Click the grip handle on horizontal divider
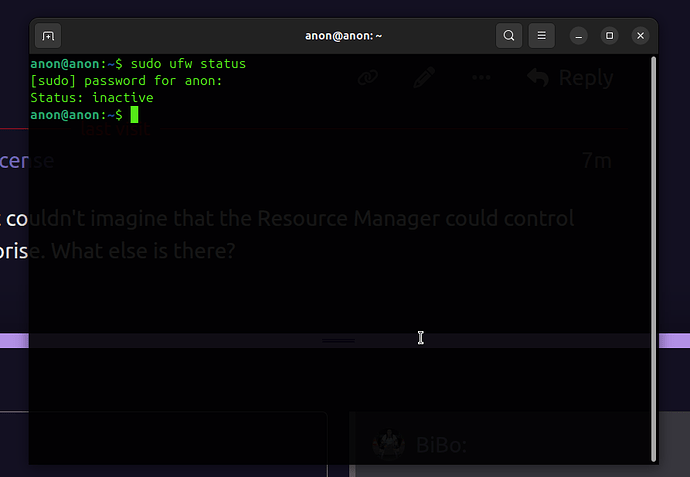690x477 pixels. (x=339, y=341)
